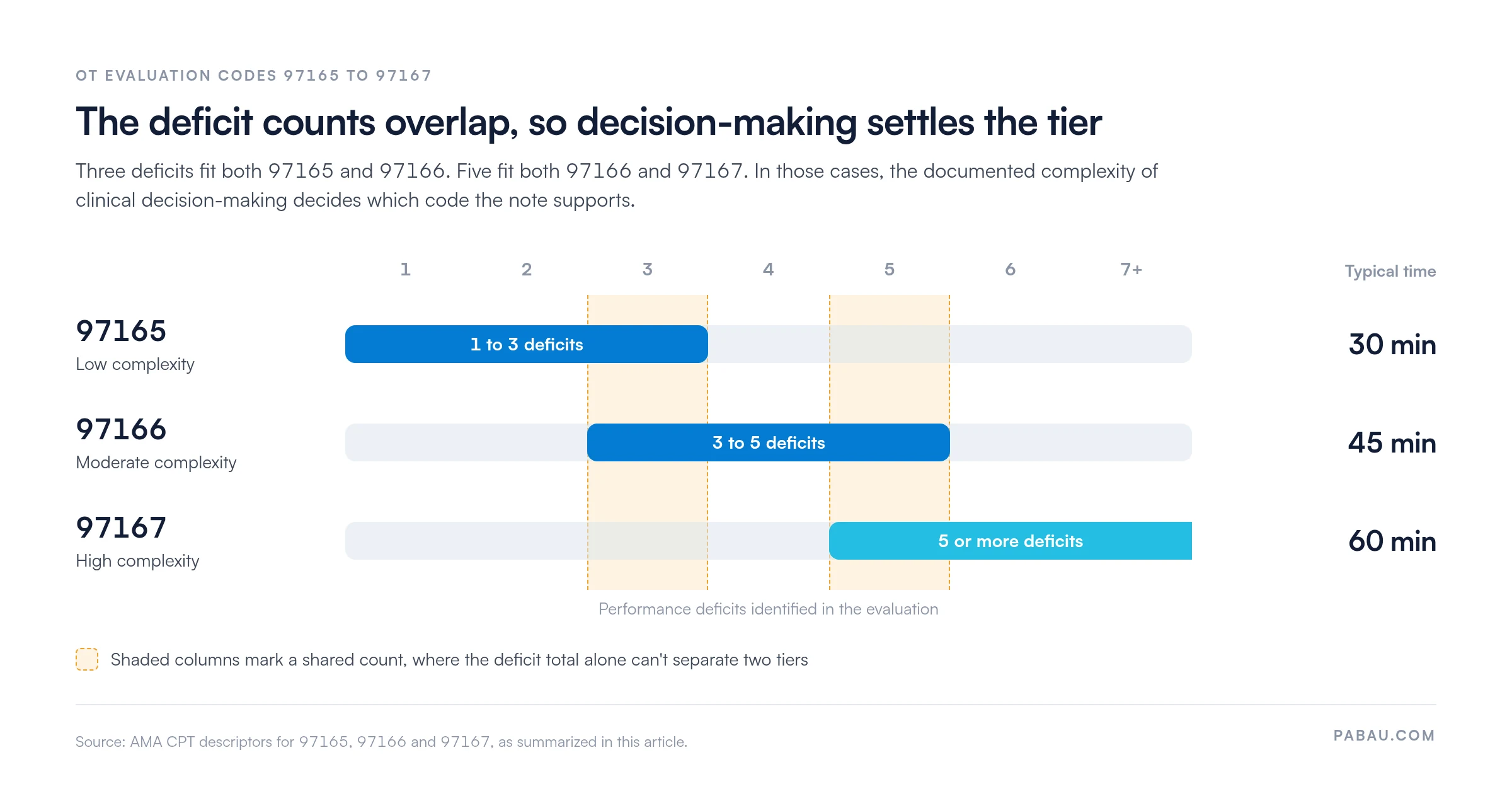Select the '1 to 3 deficits' bar
This screenshot has width=1512, height=808.
[527, 344]
